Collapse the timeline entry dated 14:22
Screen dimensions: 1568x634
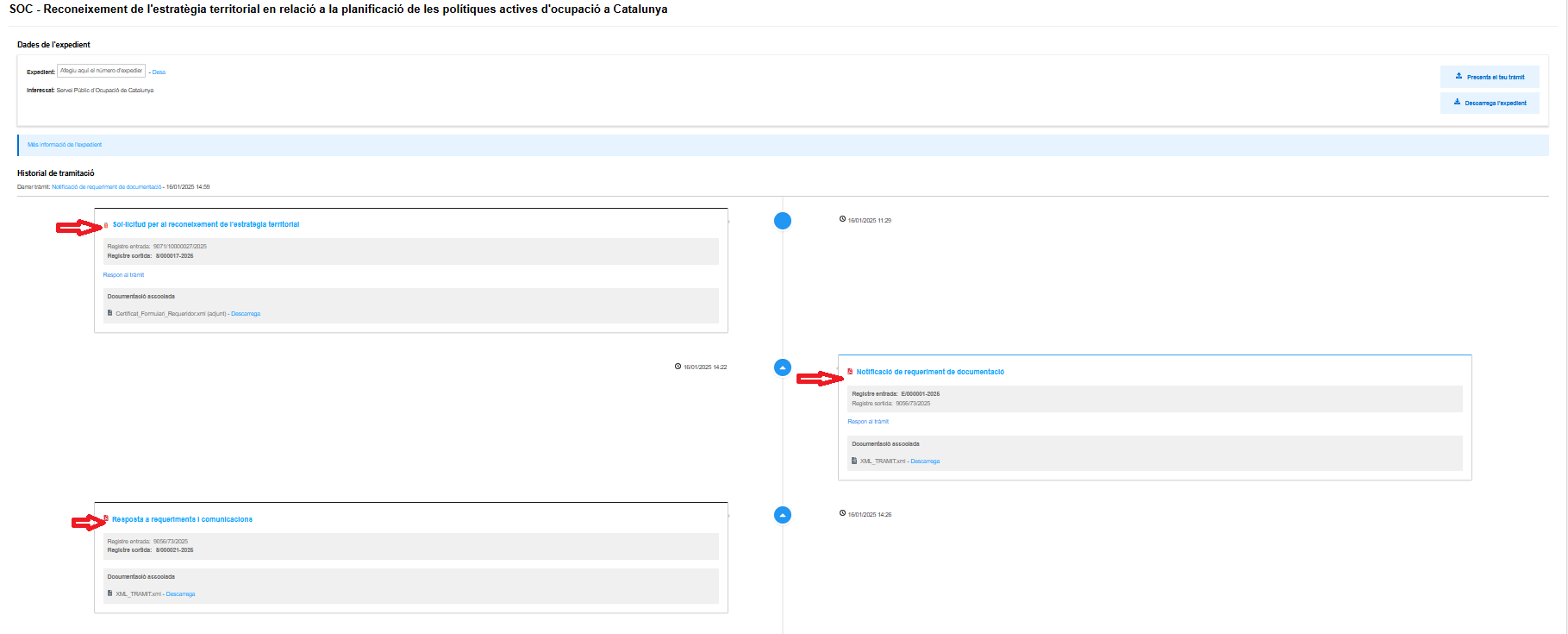coord(782,367)
